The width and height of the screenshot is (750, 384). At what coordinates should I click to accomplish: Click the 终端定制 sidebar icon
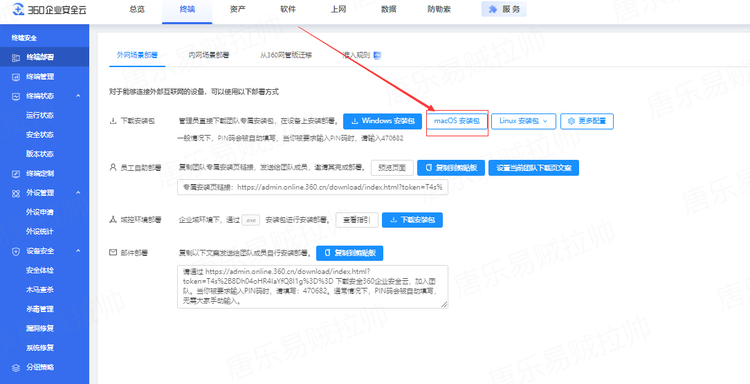pos(16,174)
